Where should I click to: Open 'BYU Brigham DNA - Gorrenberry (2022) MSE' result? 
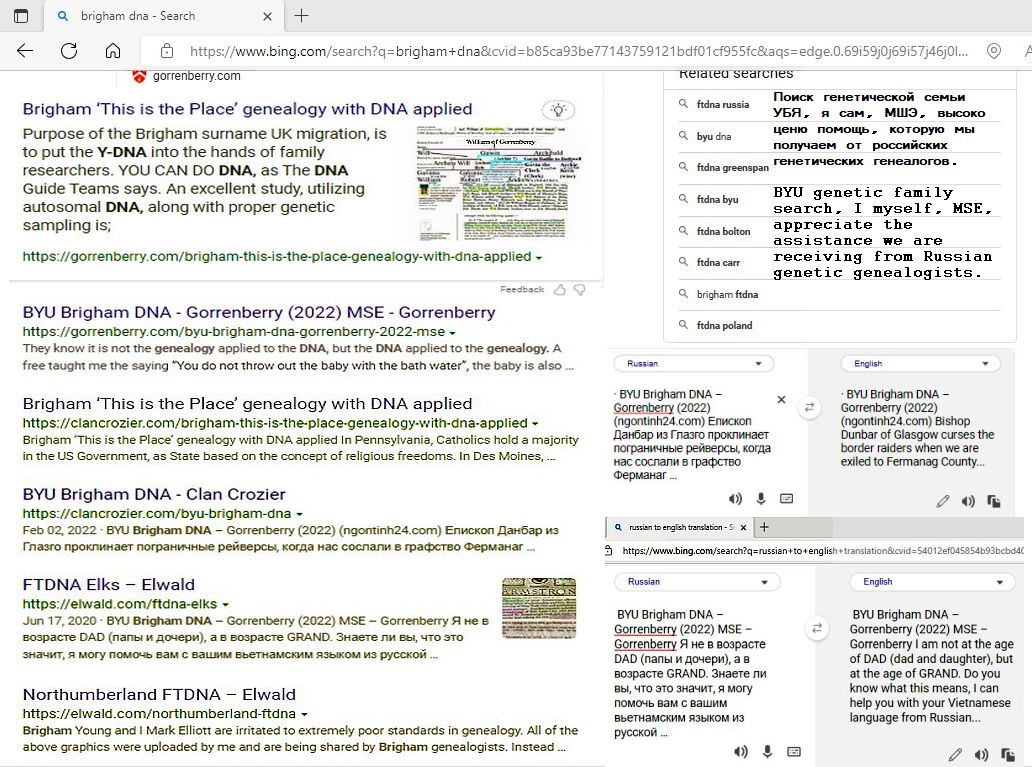click(259, 312)
